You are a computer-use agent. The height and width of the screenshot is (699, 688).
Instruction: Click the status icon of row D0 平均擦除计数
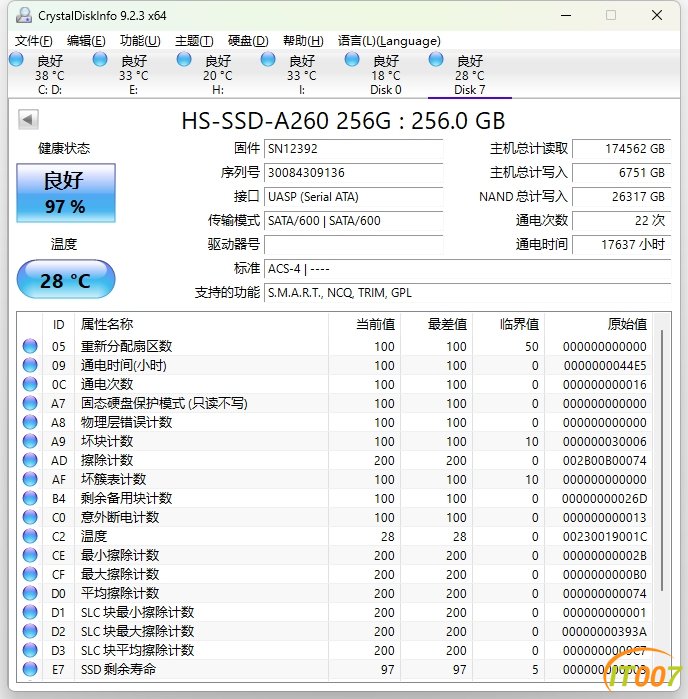30,593
